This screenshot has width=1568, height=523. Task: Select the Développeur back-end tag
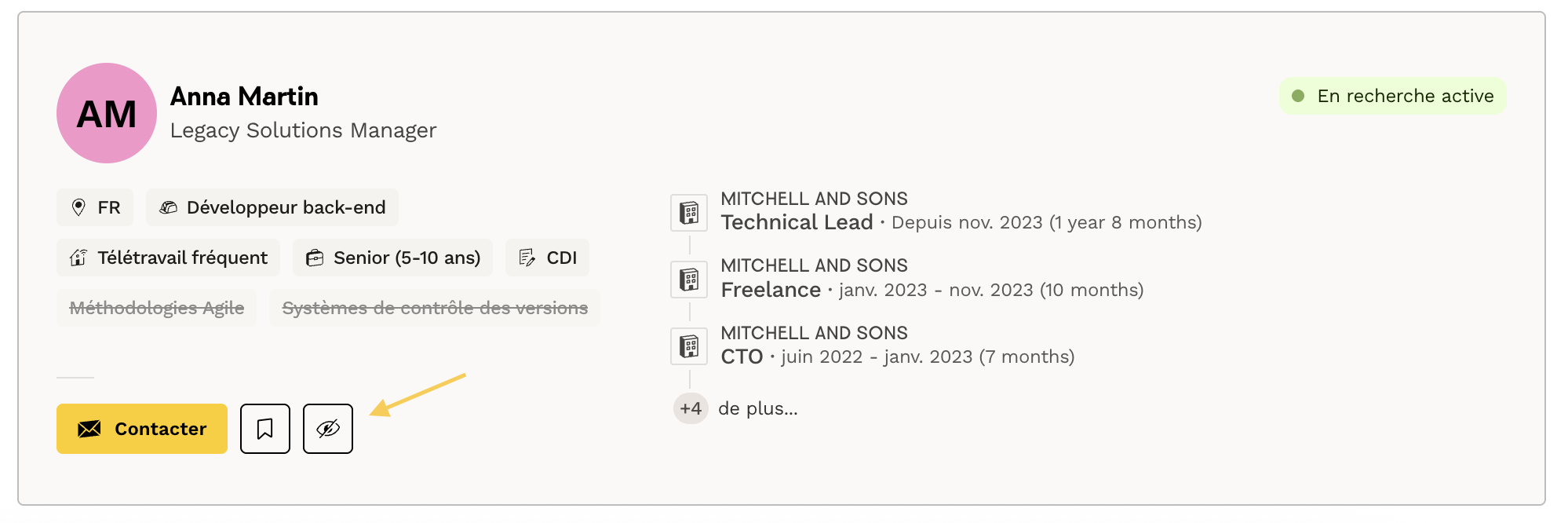(x=272, y=207)
